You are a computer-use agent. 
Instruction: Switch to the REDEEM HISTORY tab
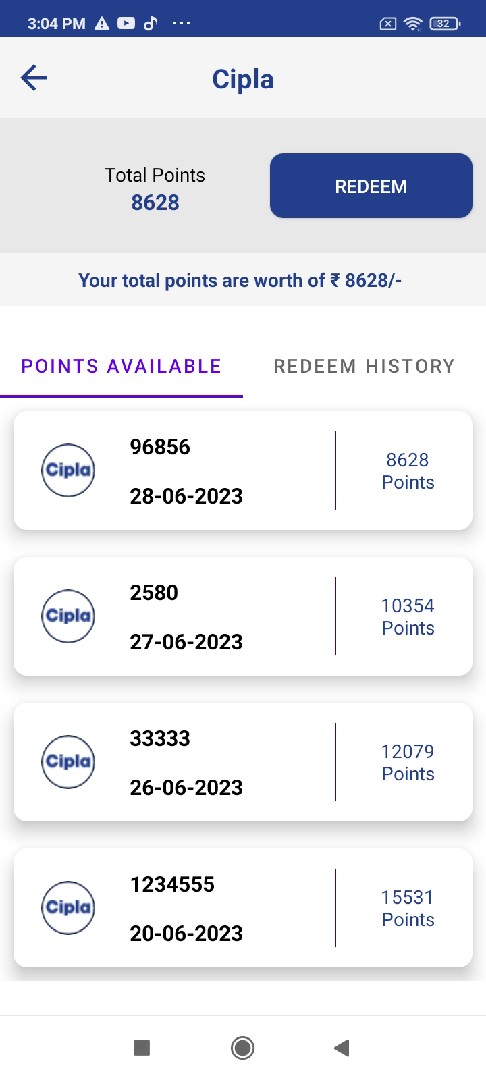point(364,366)
